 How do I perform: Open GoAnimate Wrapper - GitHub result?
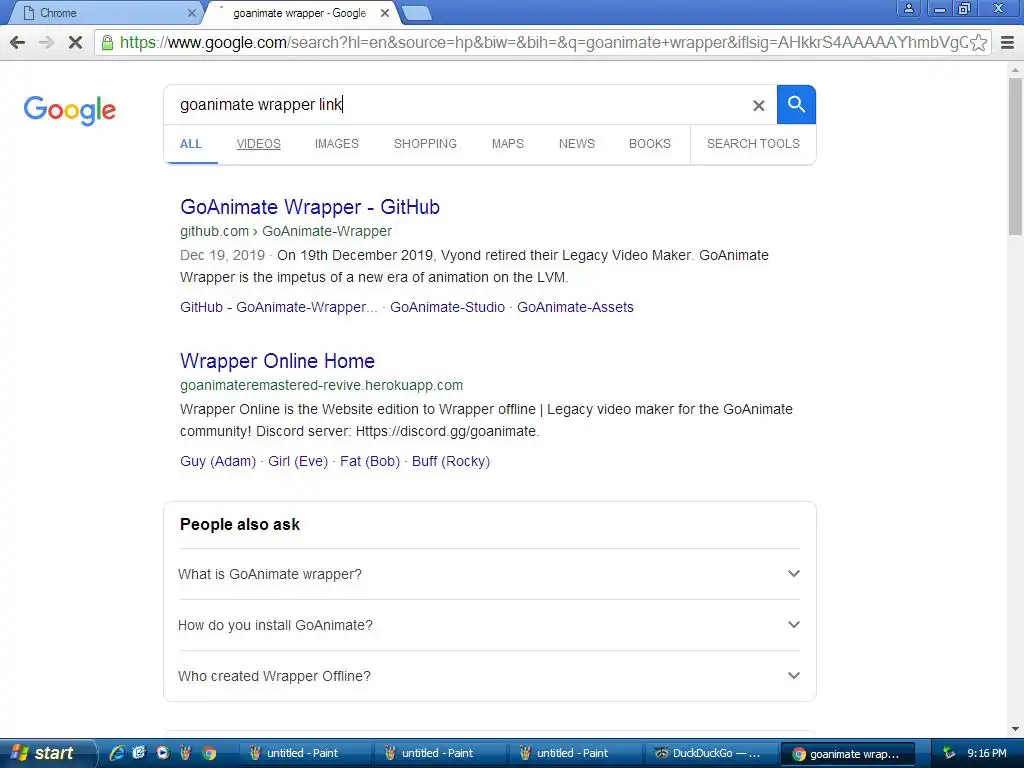coord(310,207)
